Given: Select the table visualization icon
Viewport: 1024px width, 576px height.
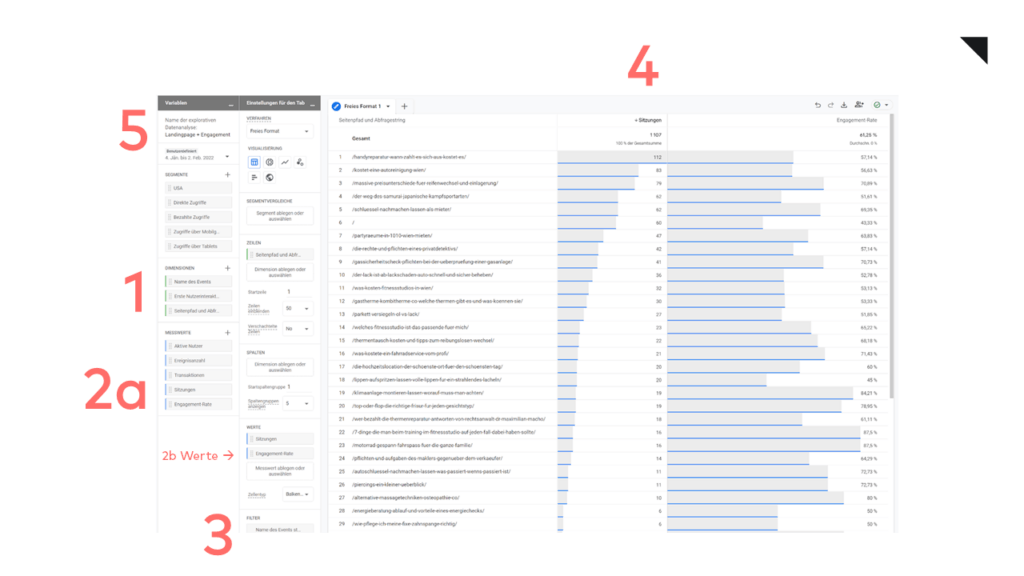Looking at the screenshot, I should [x=254, y=162].
